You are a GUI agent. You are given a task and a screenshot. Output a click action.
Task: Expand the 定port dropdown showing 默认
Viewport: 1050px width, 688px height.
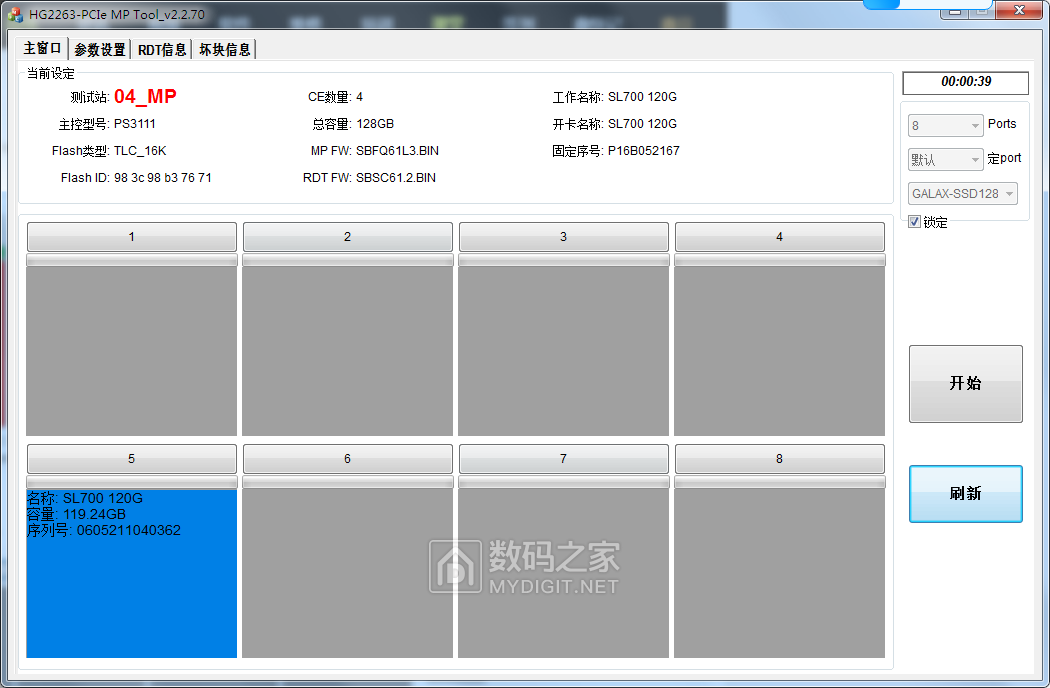pyautogui.click(x=946, y=159)
